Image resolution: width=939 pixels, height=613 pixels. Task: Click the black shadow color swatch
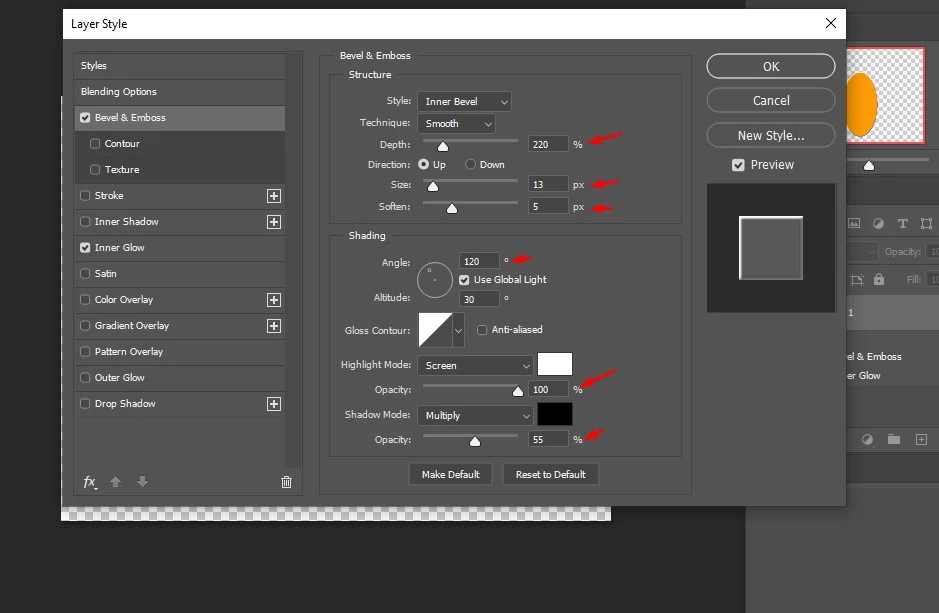coord(555,414)
